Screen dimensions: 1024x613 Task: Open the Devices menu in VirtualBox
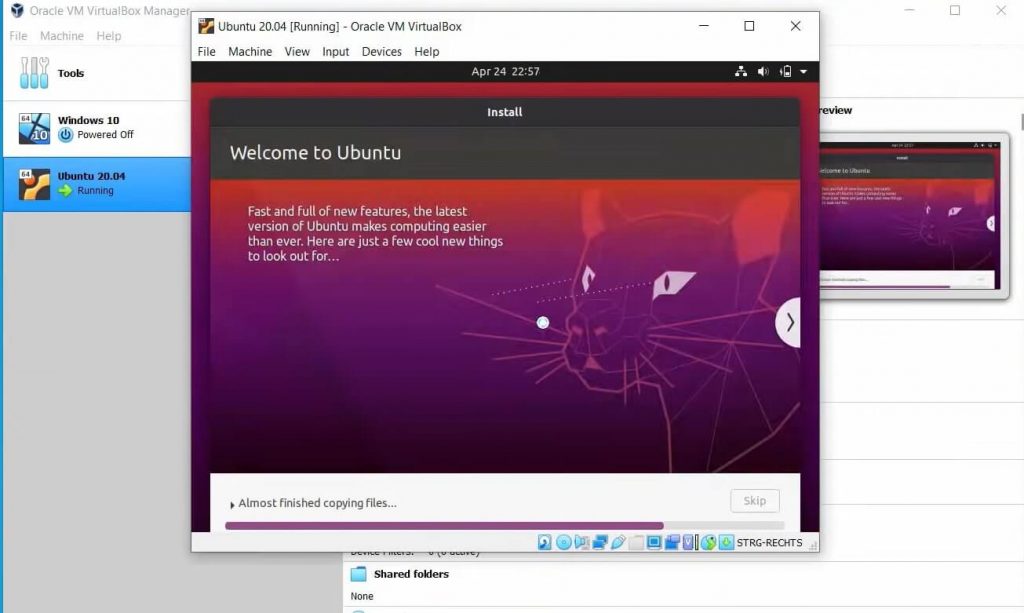[381, 51]
